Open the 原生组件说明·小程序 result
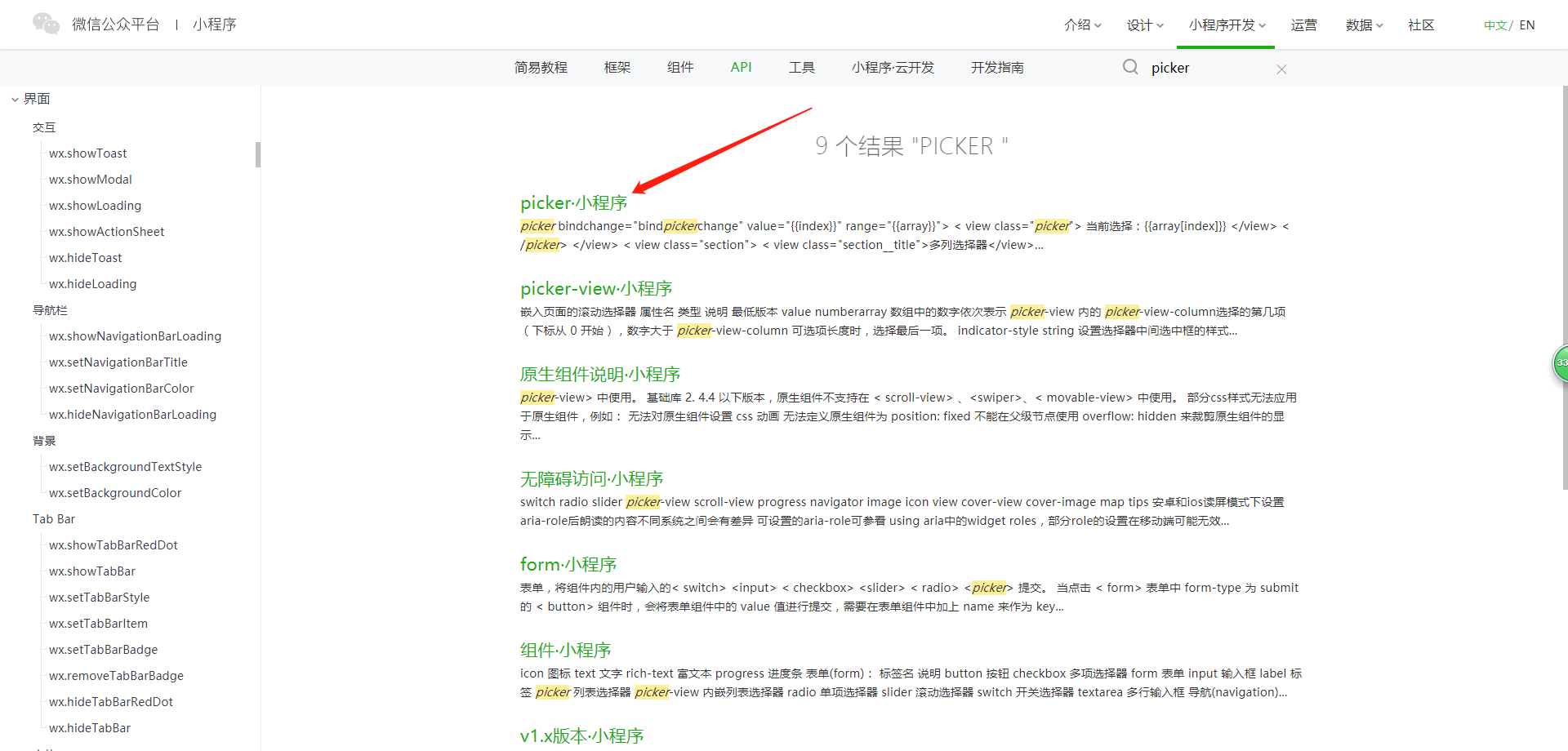This screenshot has width=1568, height=751. 600,374
